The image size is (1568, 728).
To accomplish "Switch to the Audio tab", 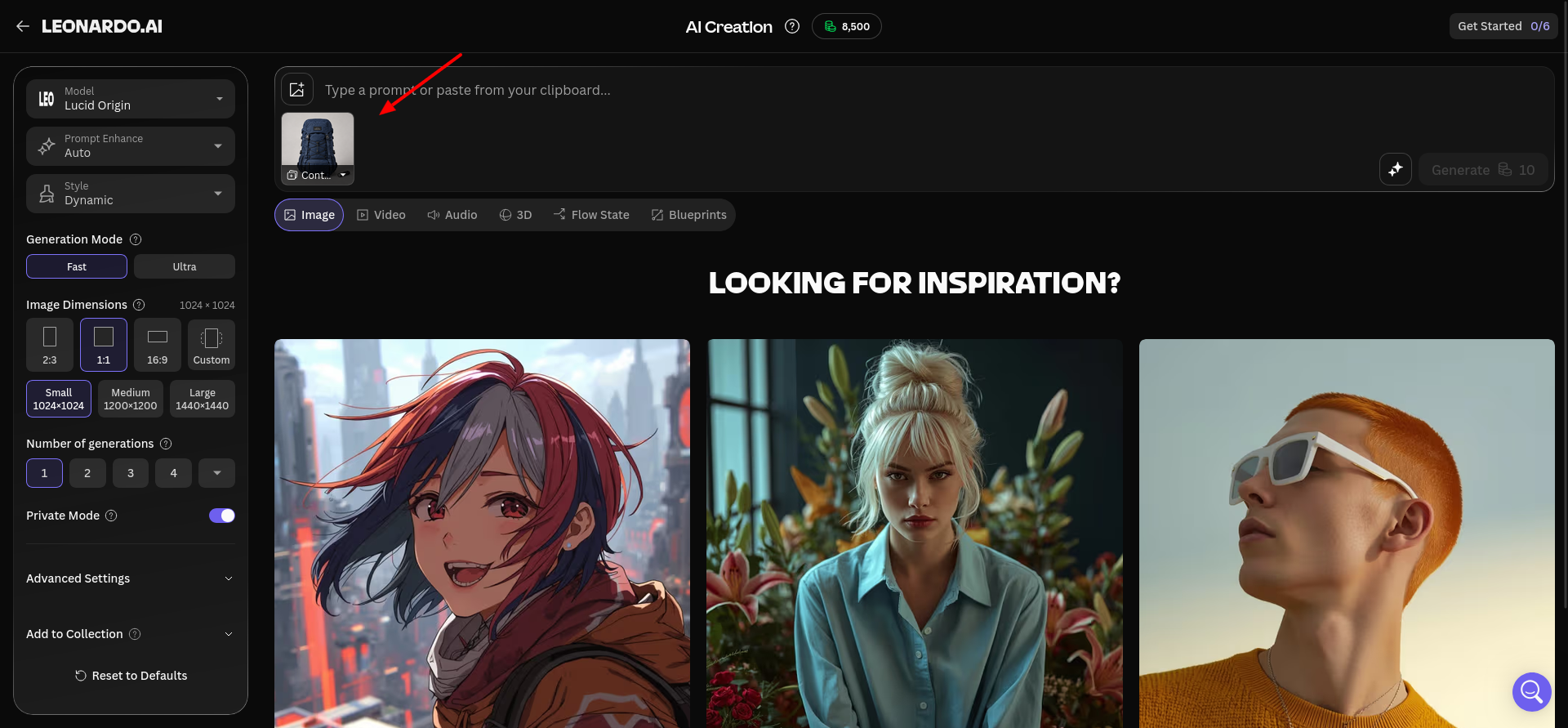I will point(452,215).
